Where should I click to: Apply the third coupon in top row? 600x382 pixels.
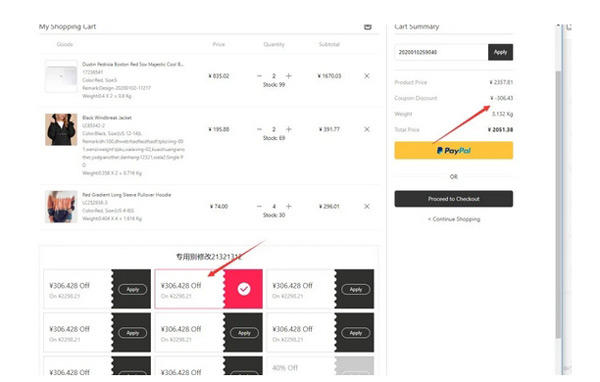pyautogui.click(x=355, y=289)
